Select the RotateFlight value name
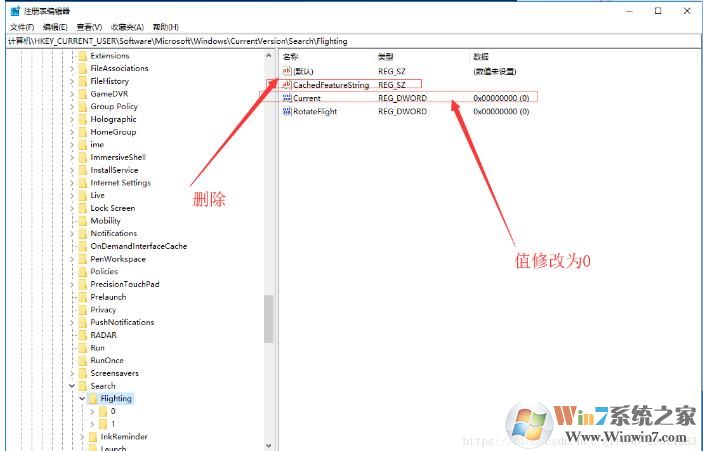Image resolution: width=703 pixels, height=451 pixels. click(315, 112)
